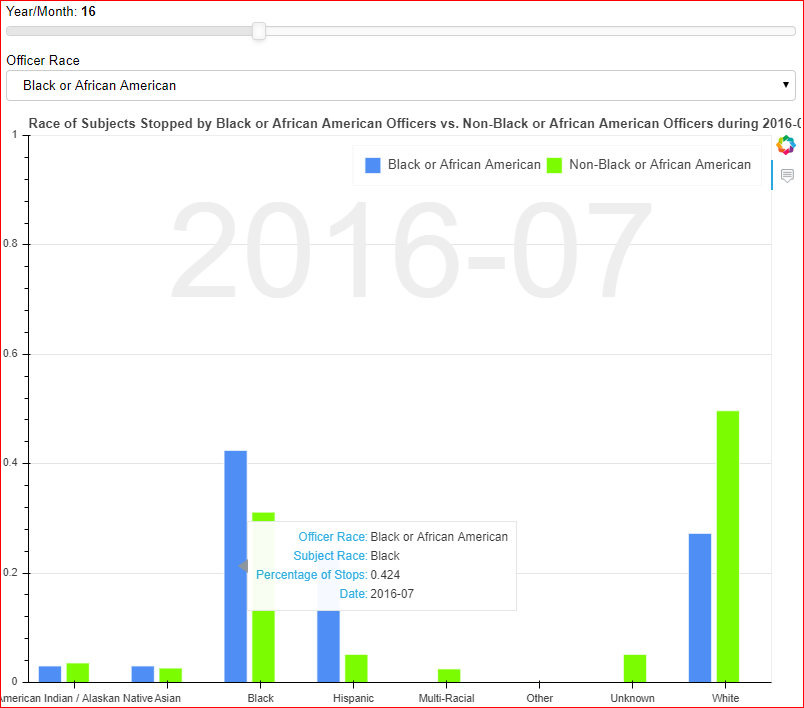Click green bar for American Indian / Alaskan Native

[77, 673]
